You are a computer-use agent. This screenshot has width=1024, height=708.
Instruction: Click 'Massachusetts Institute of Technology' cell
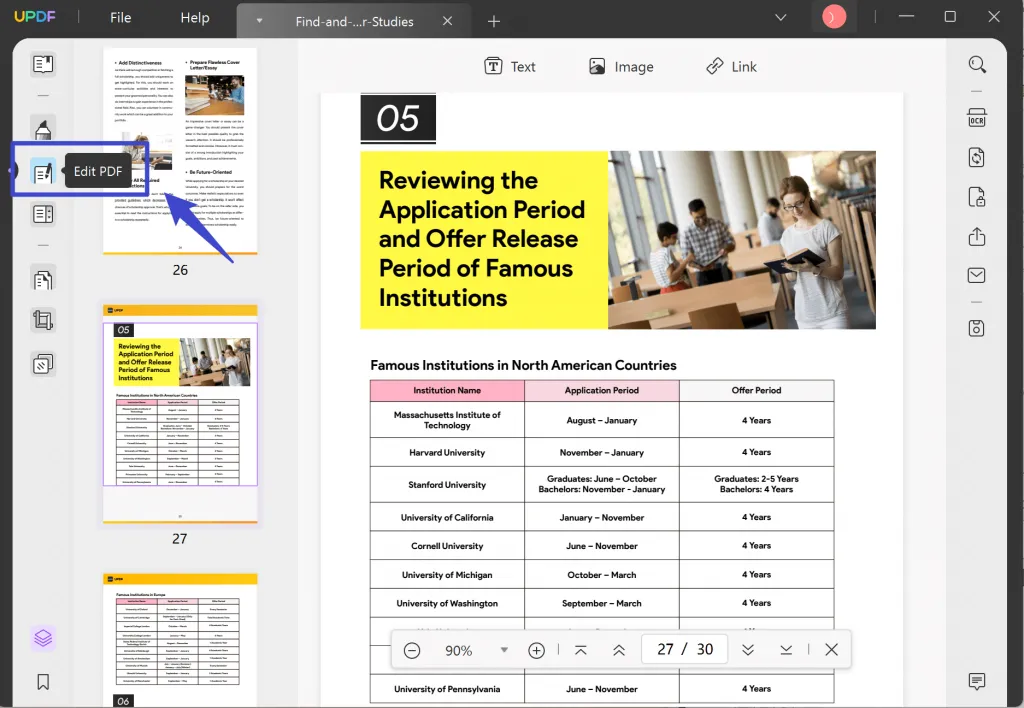coord(447,420)
